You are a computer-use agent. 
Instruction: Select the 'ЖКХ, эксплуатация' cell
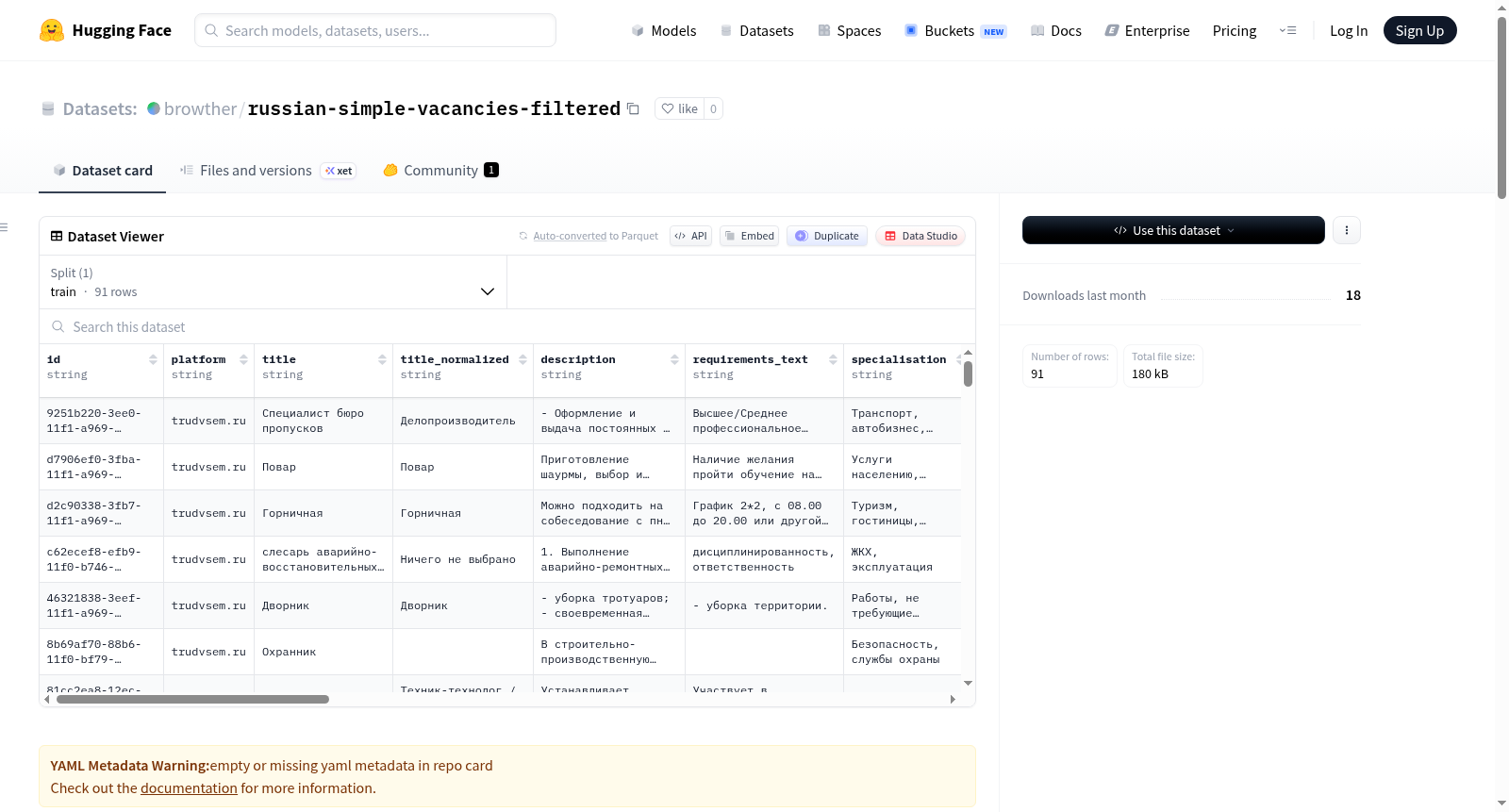(x=903, y=559)
